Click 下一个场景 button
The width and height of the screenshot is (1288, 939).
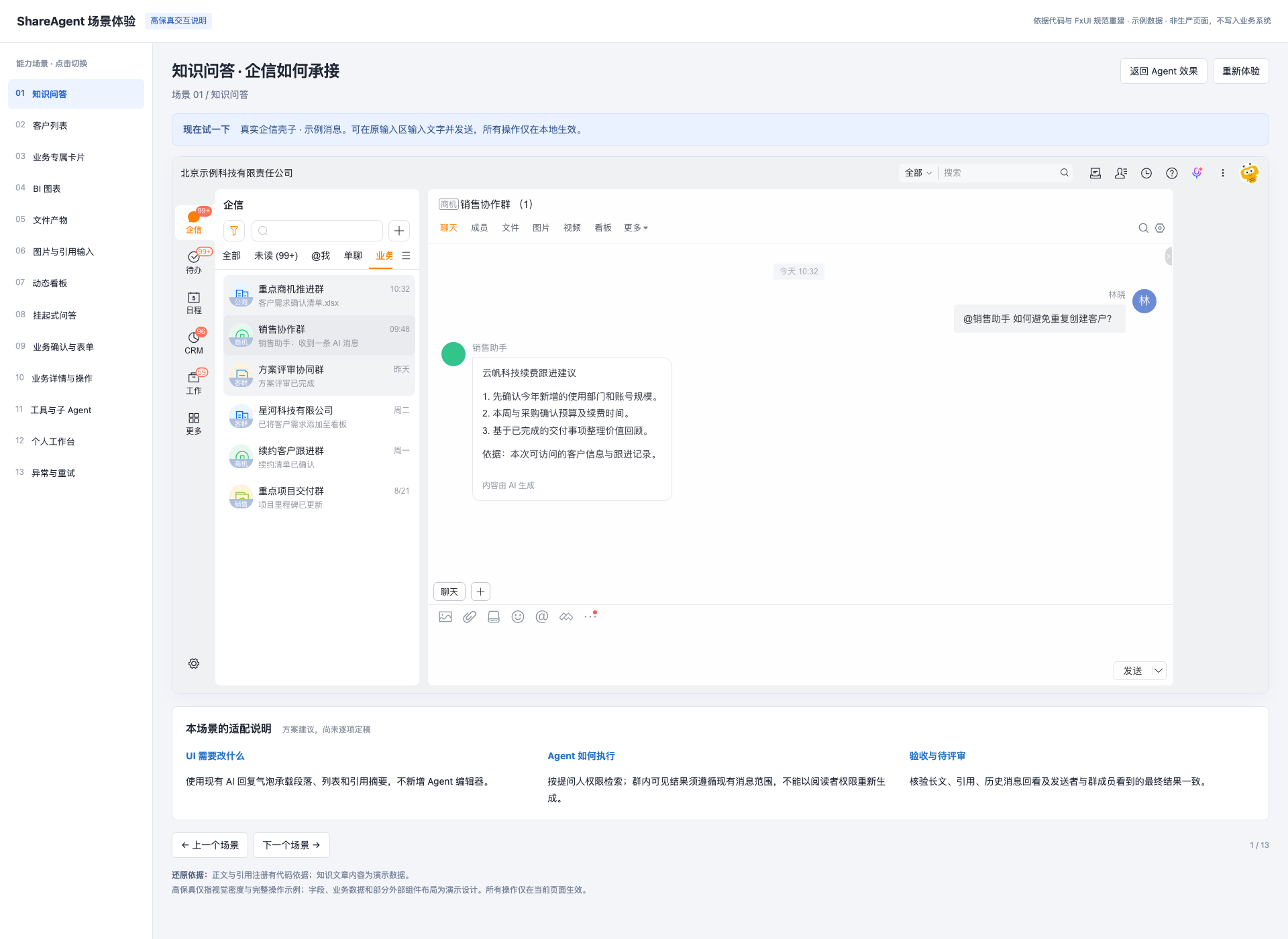[x=291, y=845]
